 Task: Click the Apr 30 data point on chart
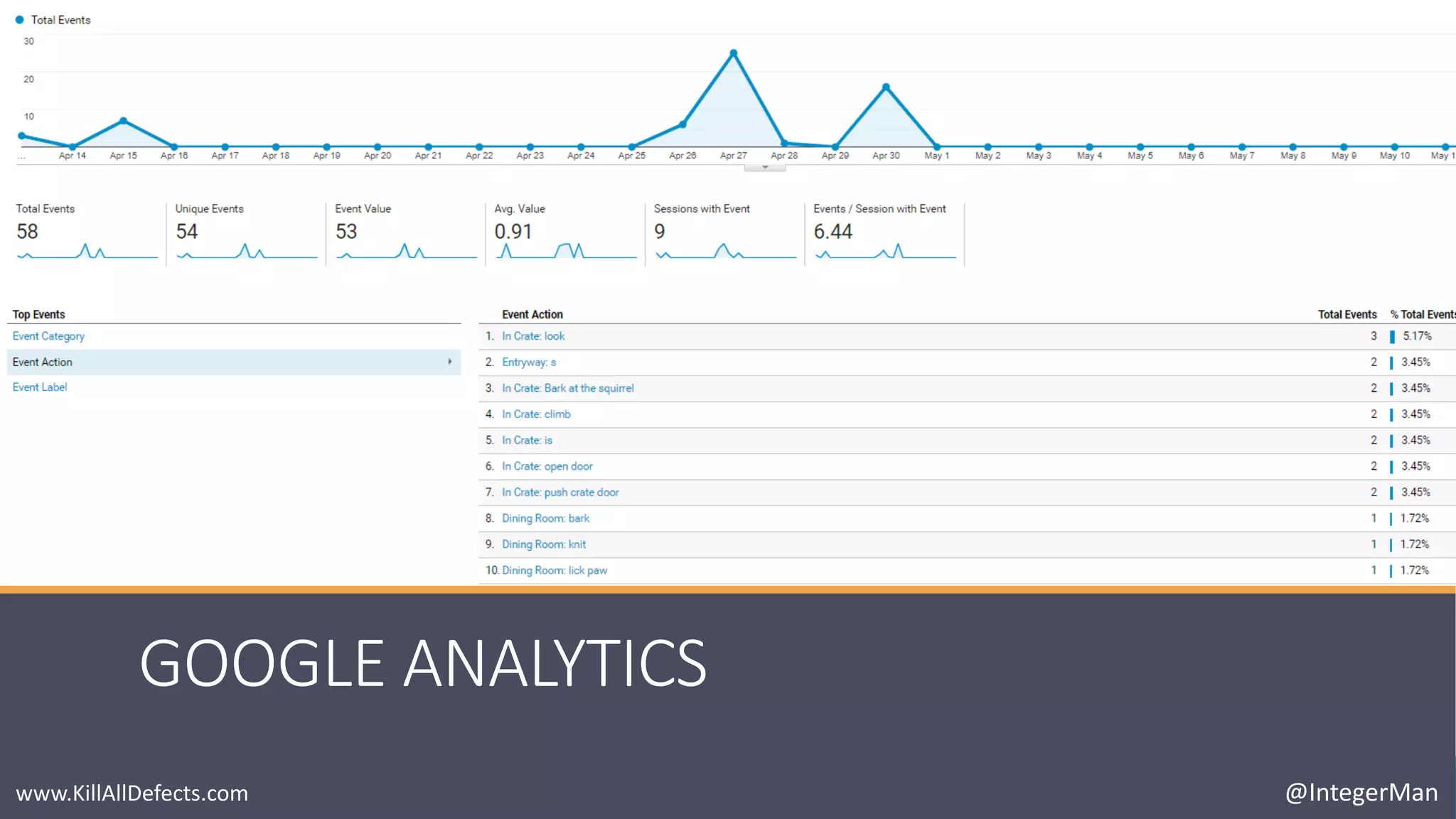pos(886,87)
